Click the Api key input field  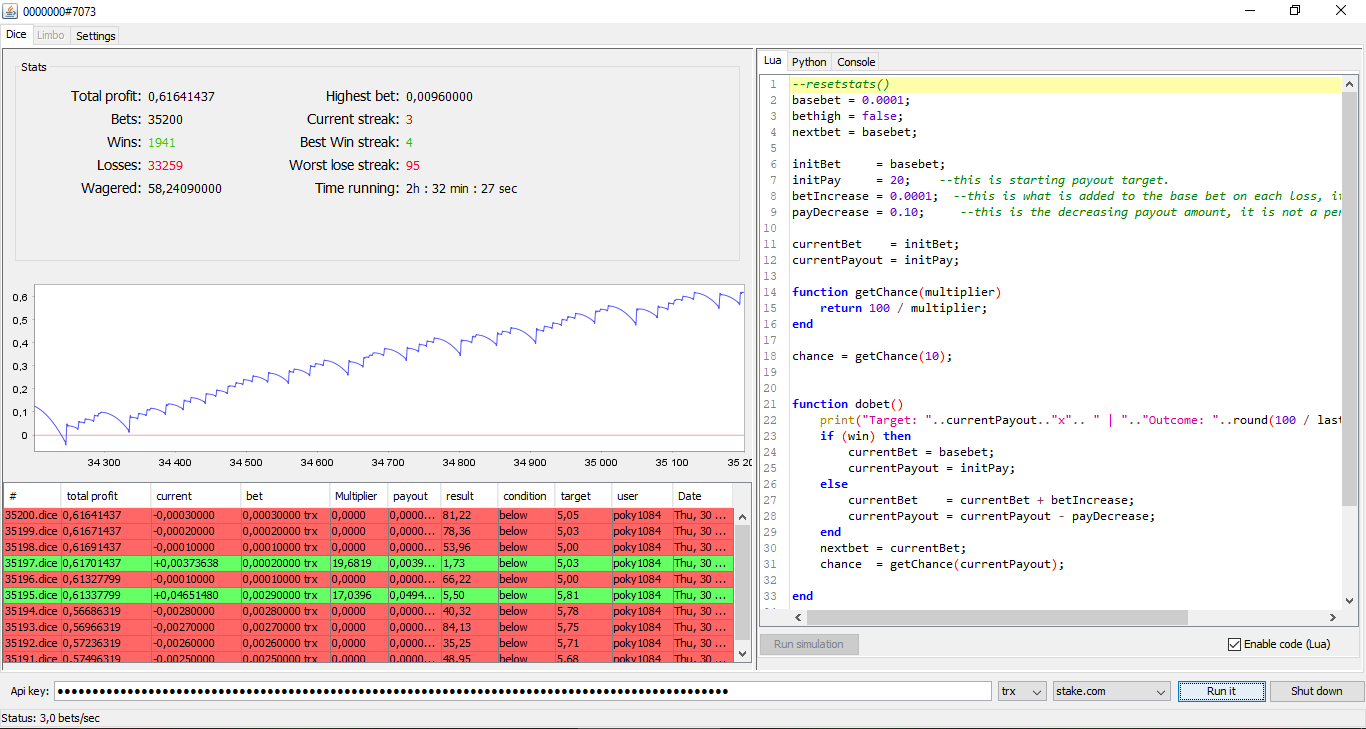523,691
